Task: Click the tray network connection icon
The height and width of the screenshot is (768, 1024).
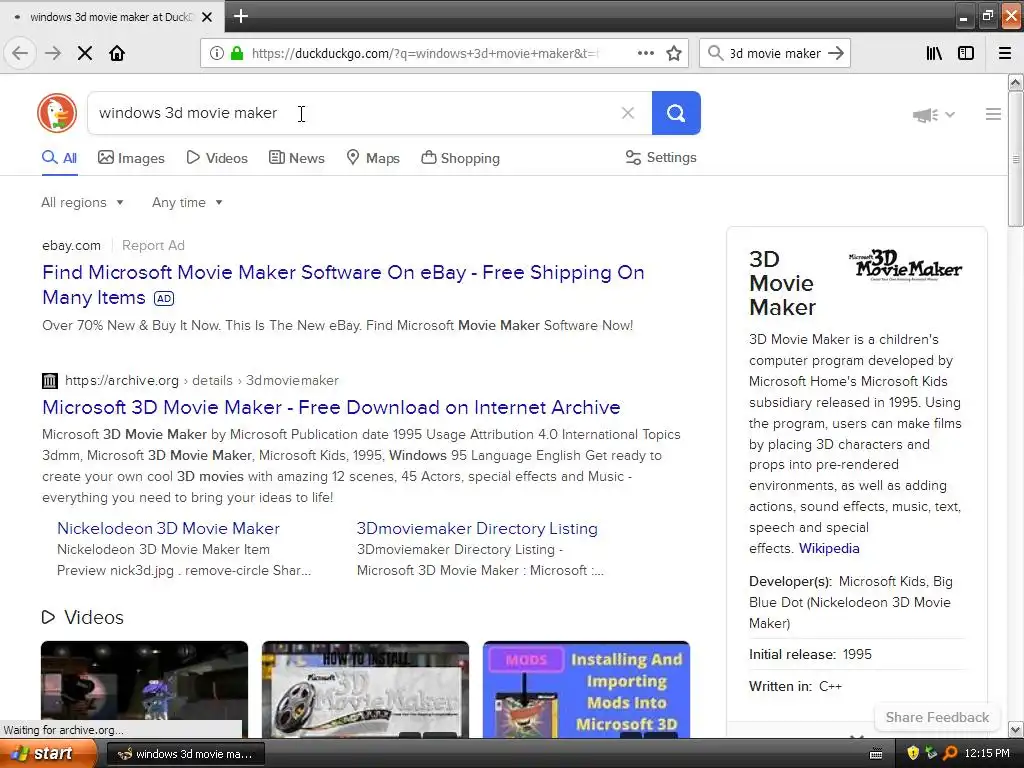Action: (931, 754)
